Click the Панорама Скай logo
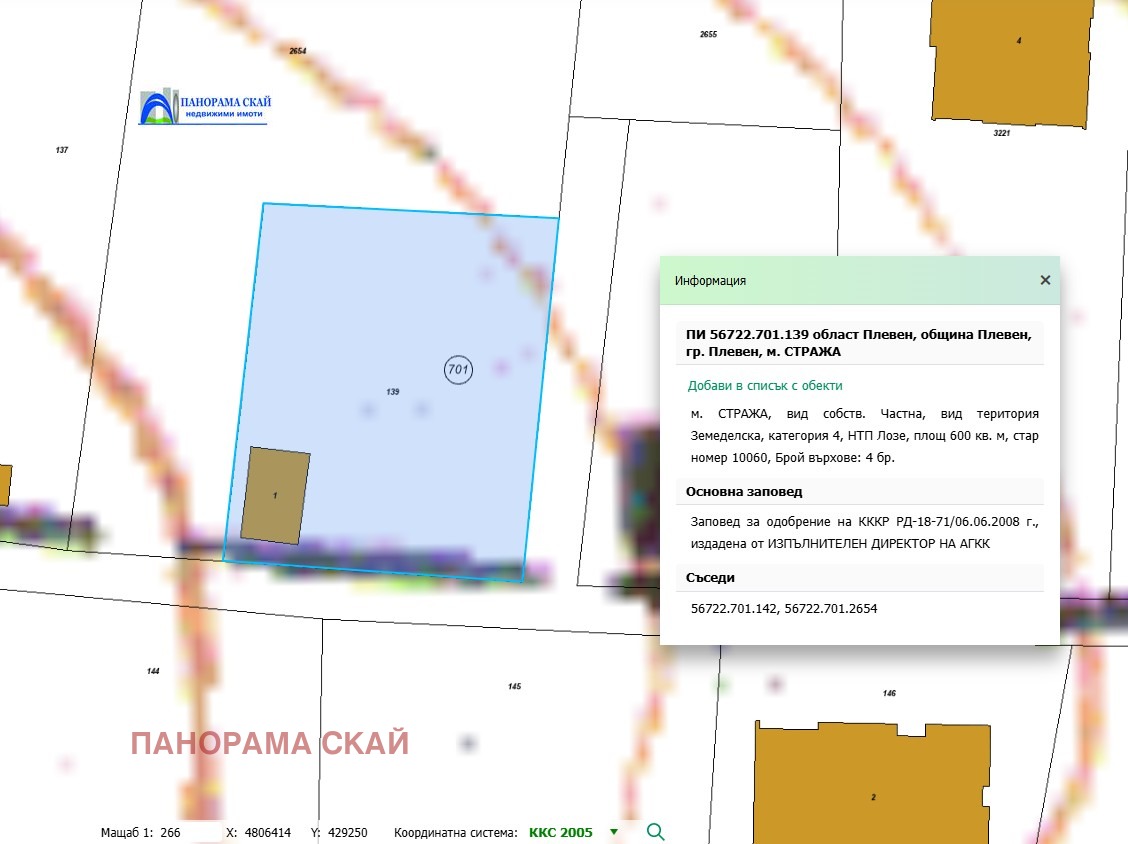 pos(205,108)
